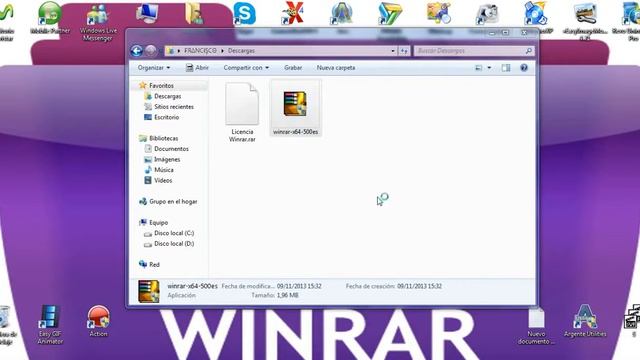The image size is (640, 360).
Task: Open Escritorio in the sidebar
Action: coord(166,117)
